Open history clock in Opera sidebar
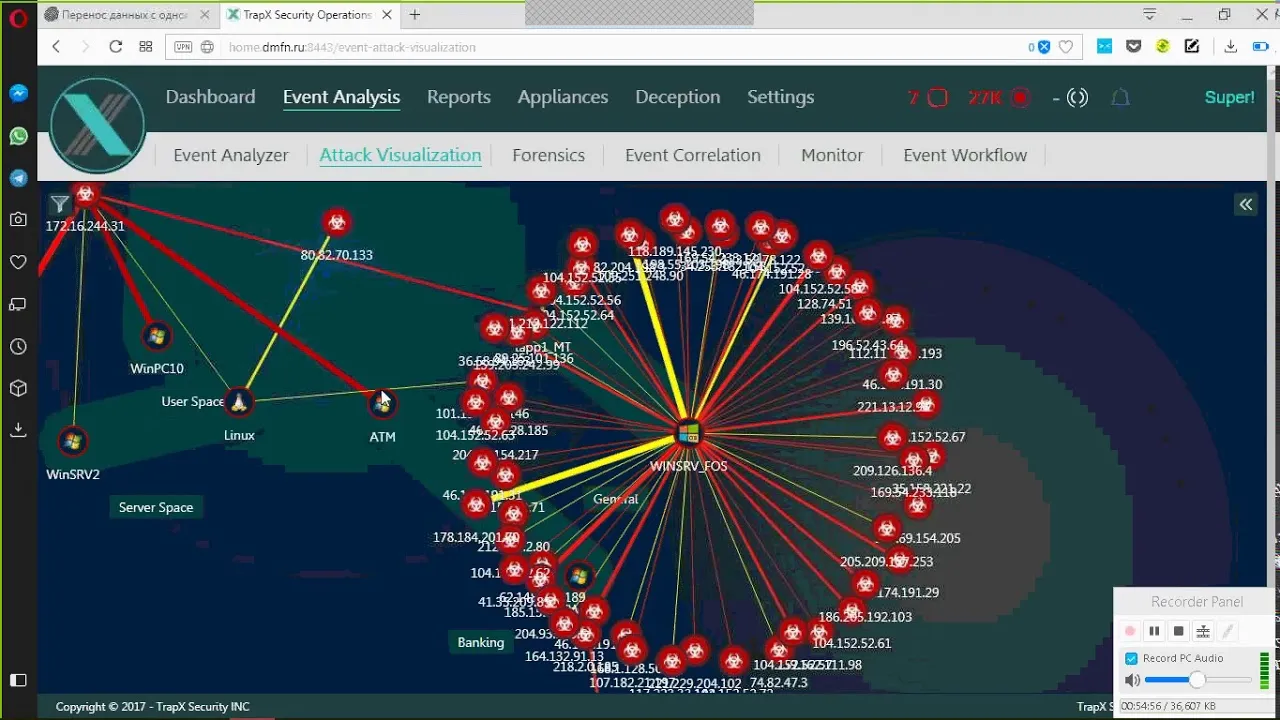The width and height of the screenshot is (1280, 720). 18,346
